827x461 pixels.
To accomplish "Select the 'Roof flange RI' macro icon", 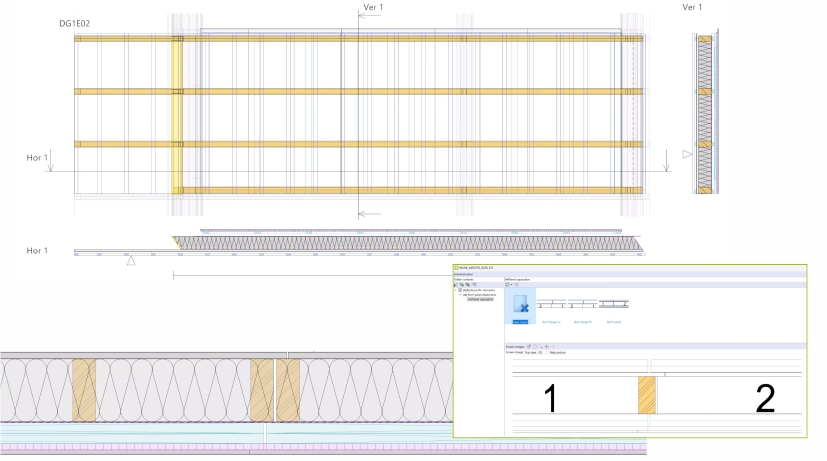I will [583, 306].
